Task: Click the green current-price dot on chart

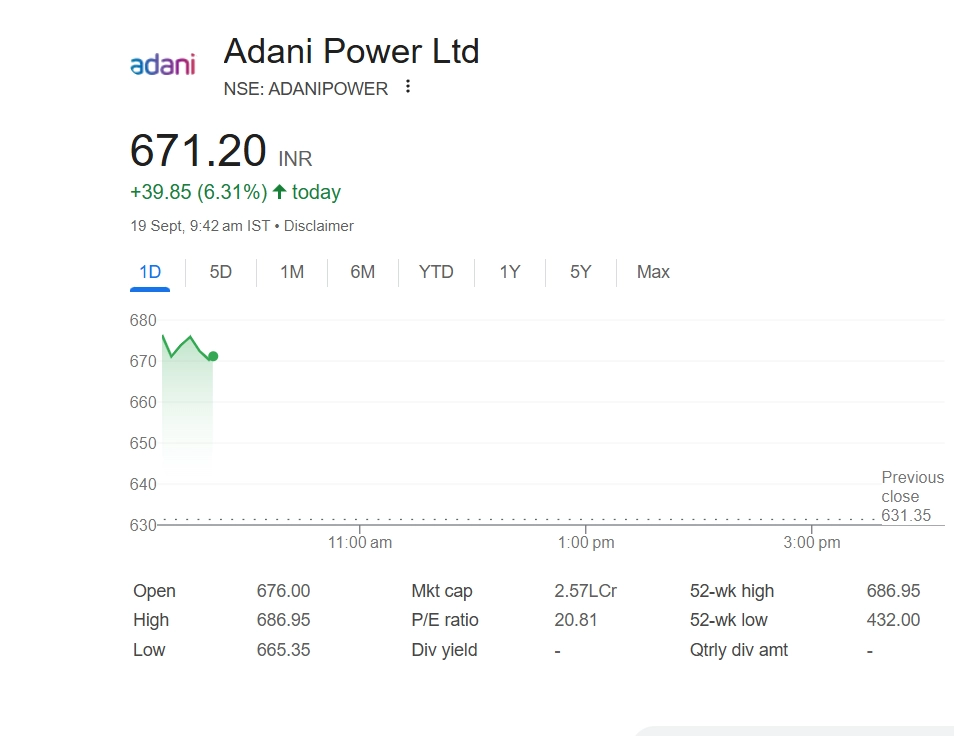Action: point(213,356)
